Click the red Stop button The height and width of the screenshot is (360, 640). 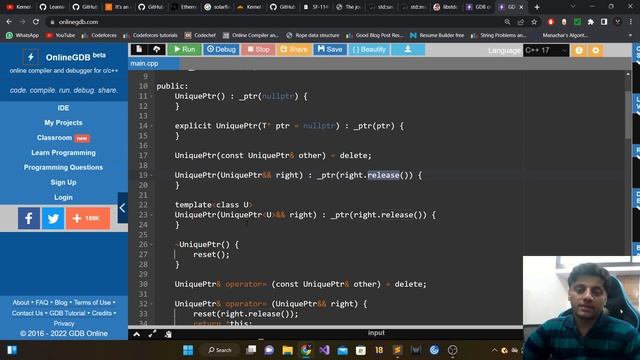[258, 49]
